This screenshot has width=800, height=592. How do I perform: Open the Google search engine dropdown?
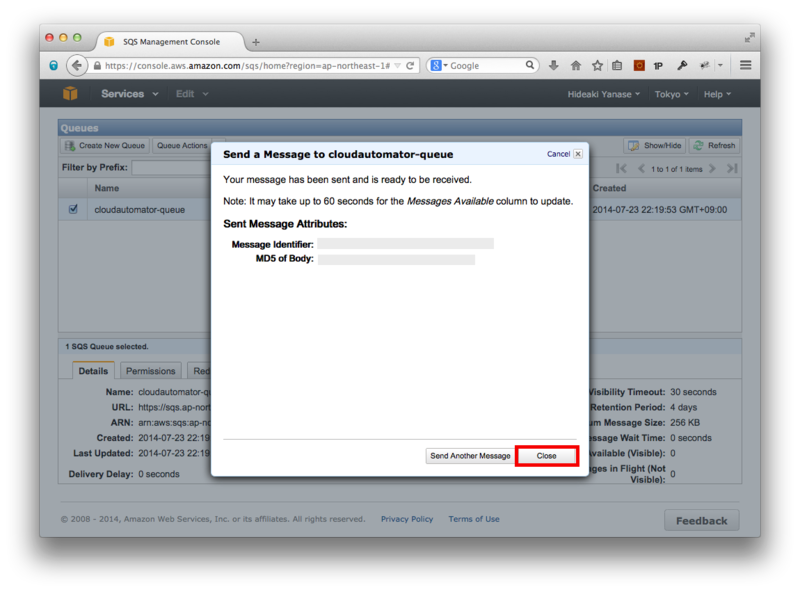point(439,65)
